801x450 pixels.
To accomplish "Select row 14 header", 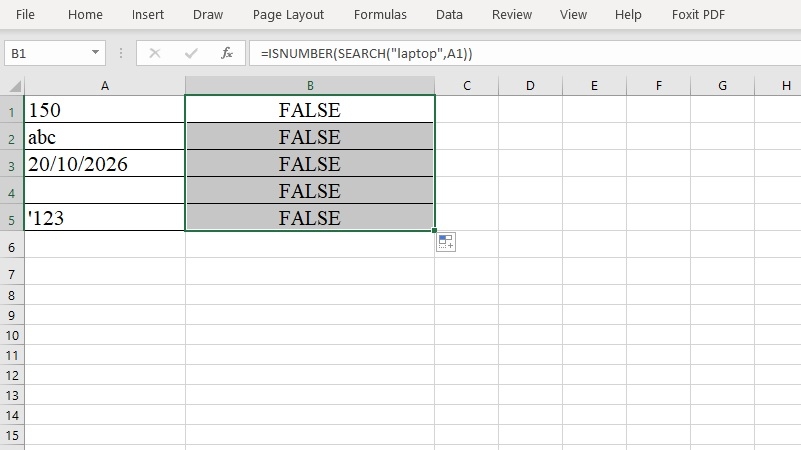I will click(x=12, y=415).
